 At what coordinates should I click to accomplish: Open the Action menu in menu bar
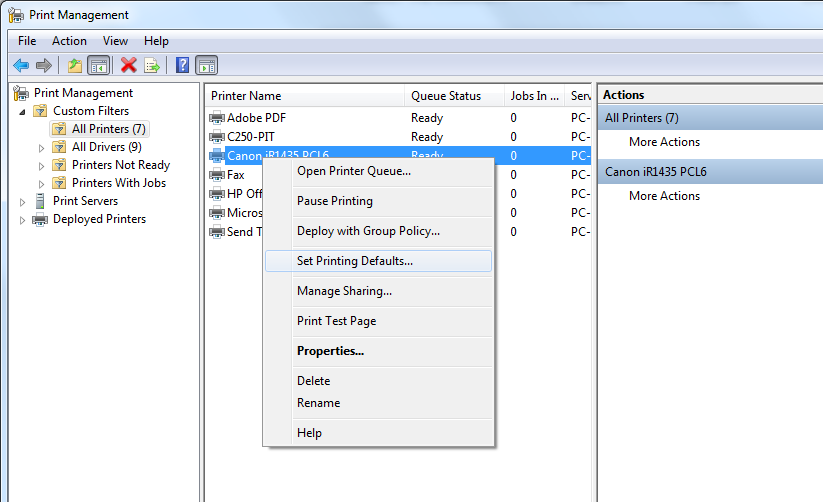pyautogui.click(x=69, y=41)
